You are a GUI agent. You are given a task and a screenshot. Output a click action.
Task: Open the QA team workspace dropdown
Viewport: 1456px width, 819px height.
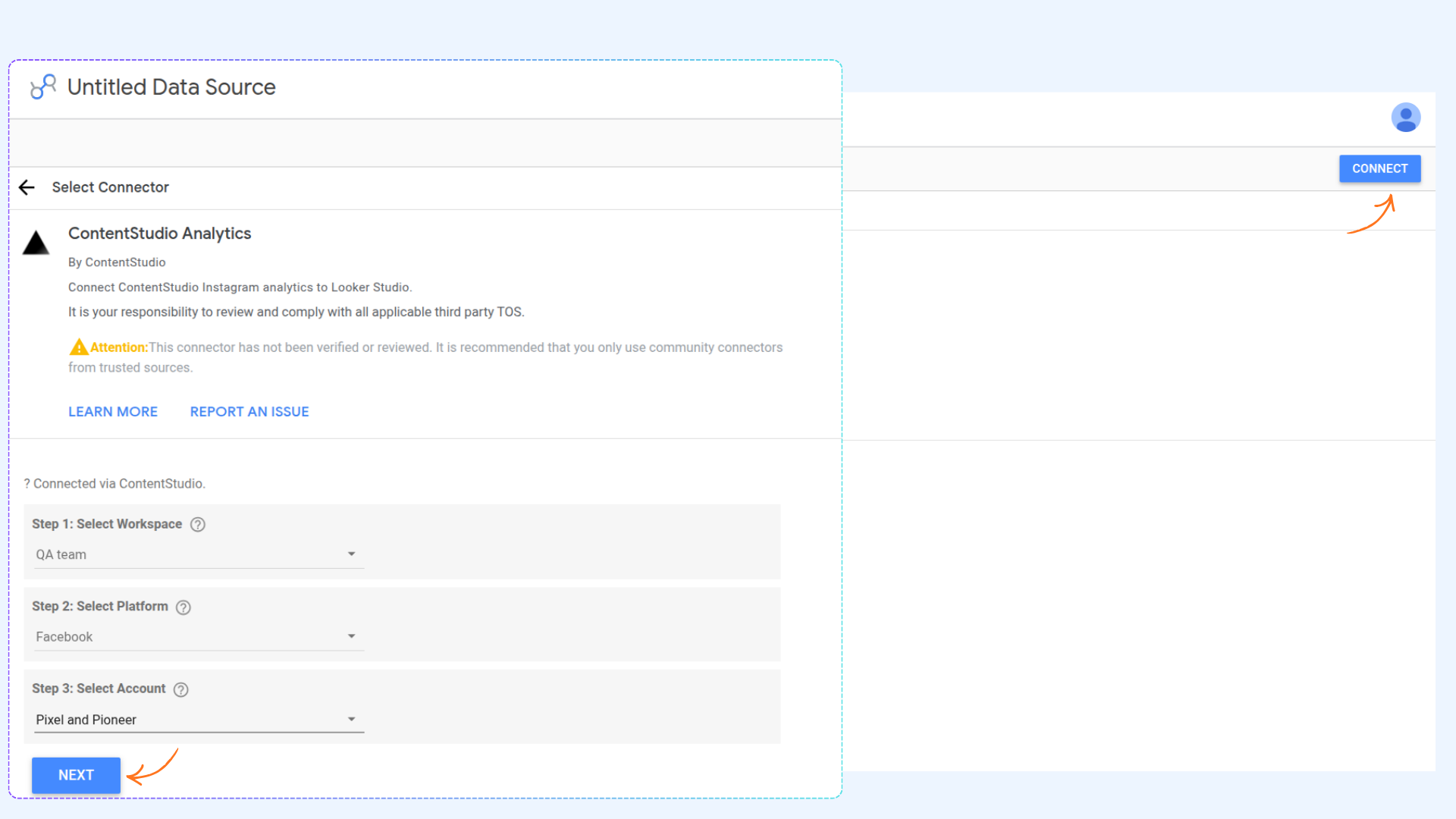click(199, 554)
